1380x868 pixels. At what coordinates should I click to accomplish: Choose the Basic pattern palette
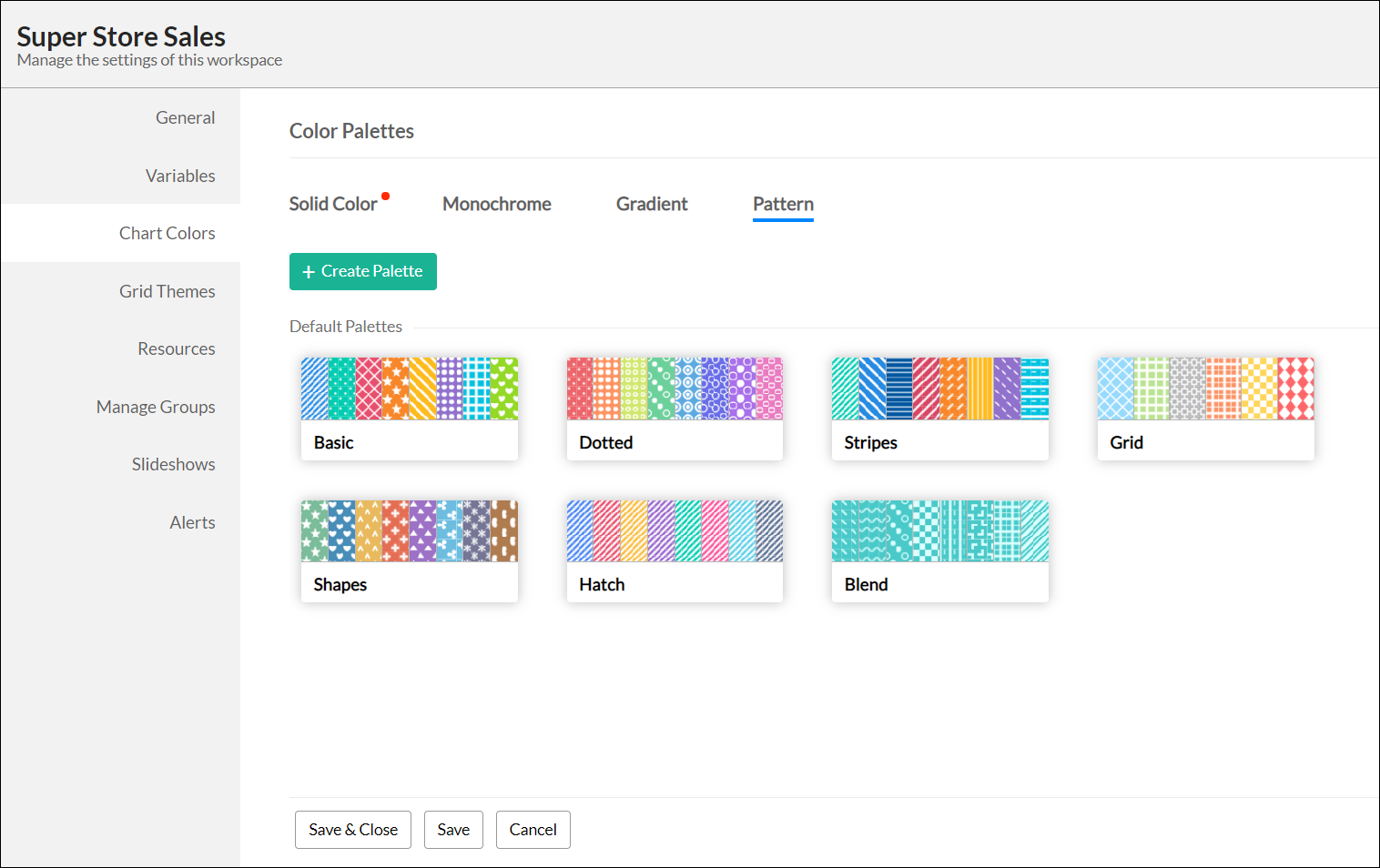pyautogui.click(x=409, y=408)
